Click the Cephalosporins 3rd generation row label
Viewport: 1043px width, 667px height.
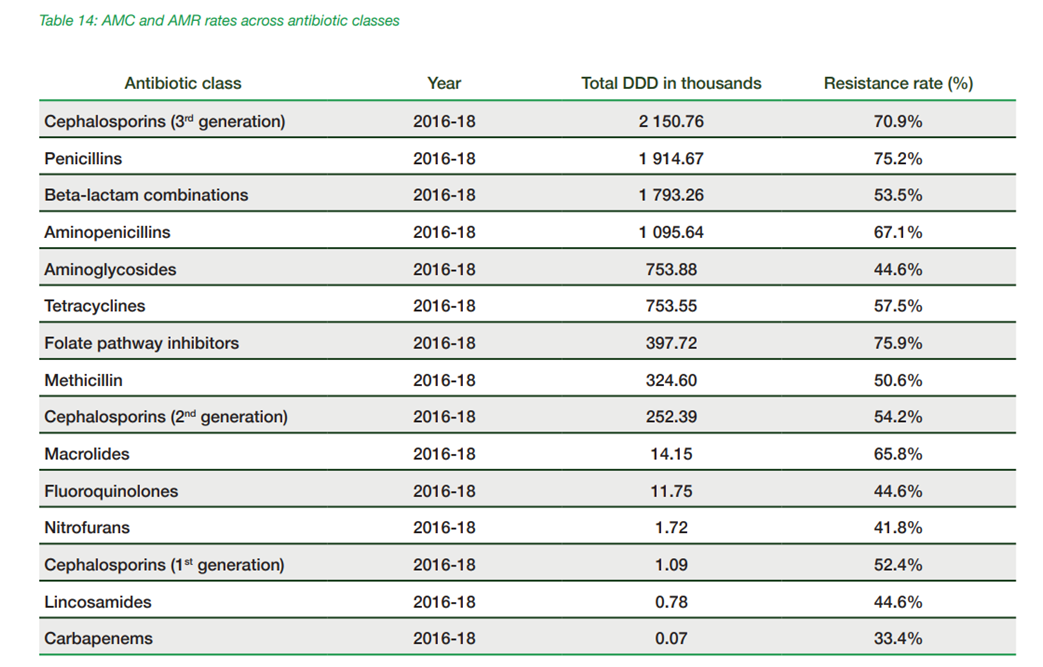(165, 121)
